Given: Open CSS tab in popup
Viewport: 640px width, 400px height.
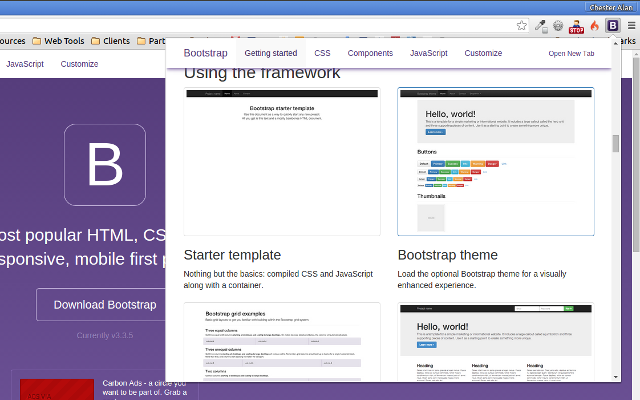Looking at the screenshot, I should 322,53.
